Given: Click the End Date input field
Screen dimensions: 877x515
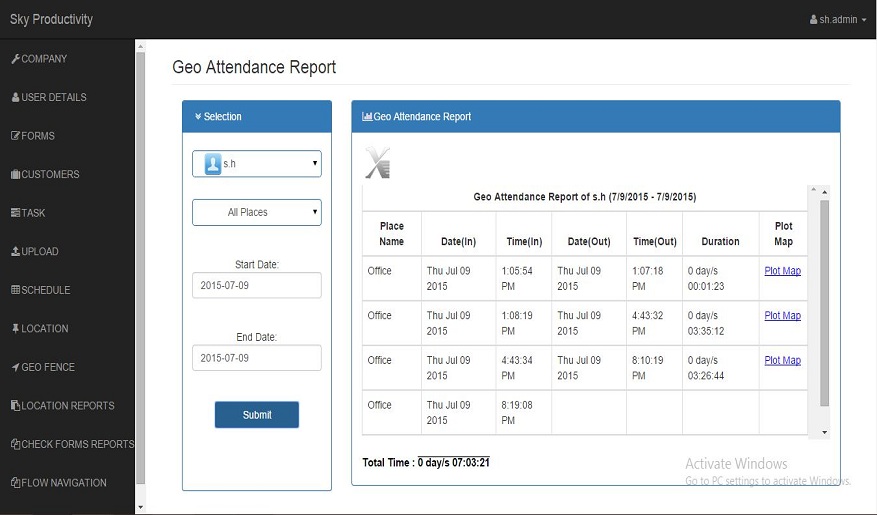Looking at the screenshot, I should [257, 358].
